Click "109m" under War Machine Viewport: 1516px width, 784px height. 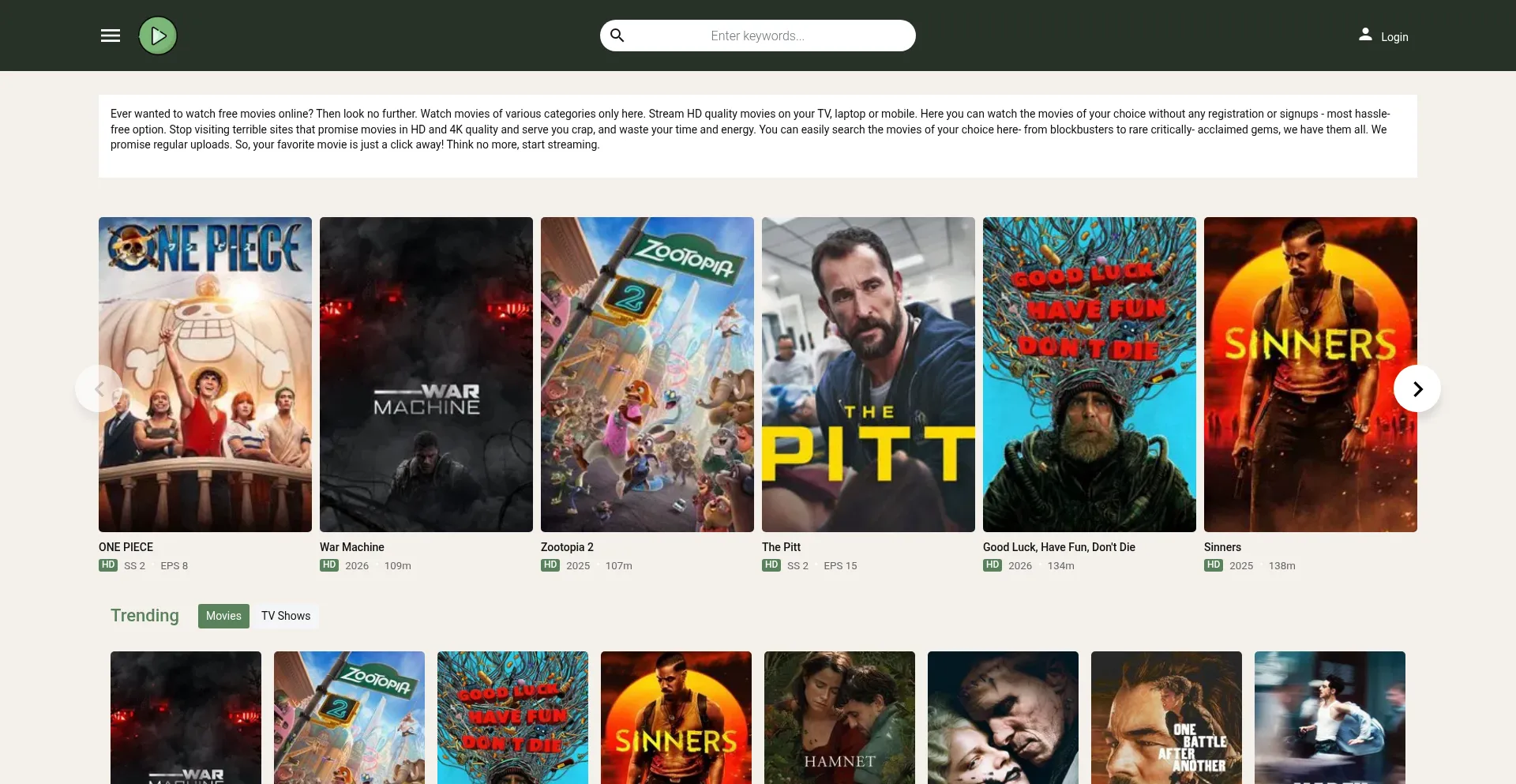click(x=397, y=566)
